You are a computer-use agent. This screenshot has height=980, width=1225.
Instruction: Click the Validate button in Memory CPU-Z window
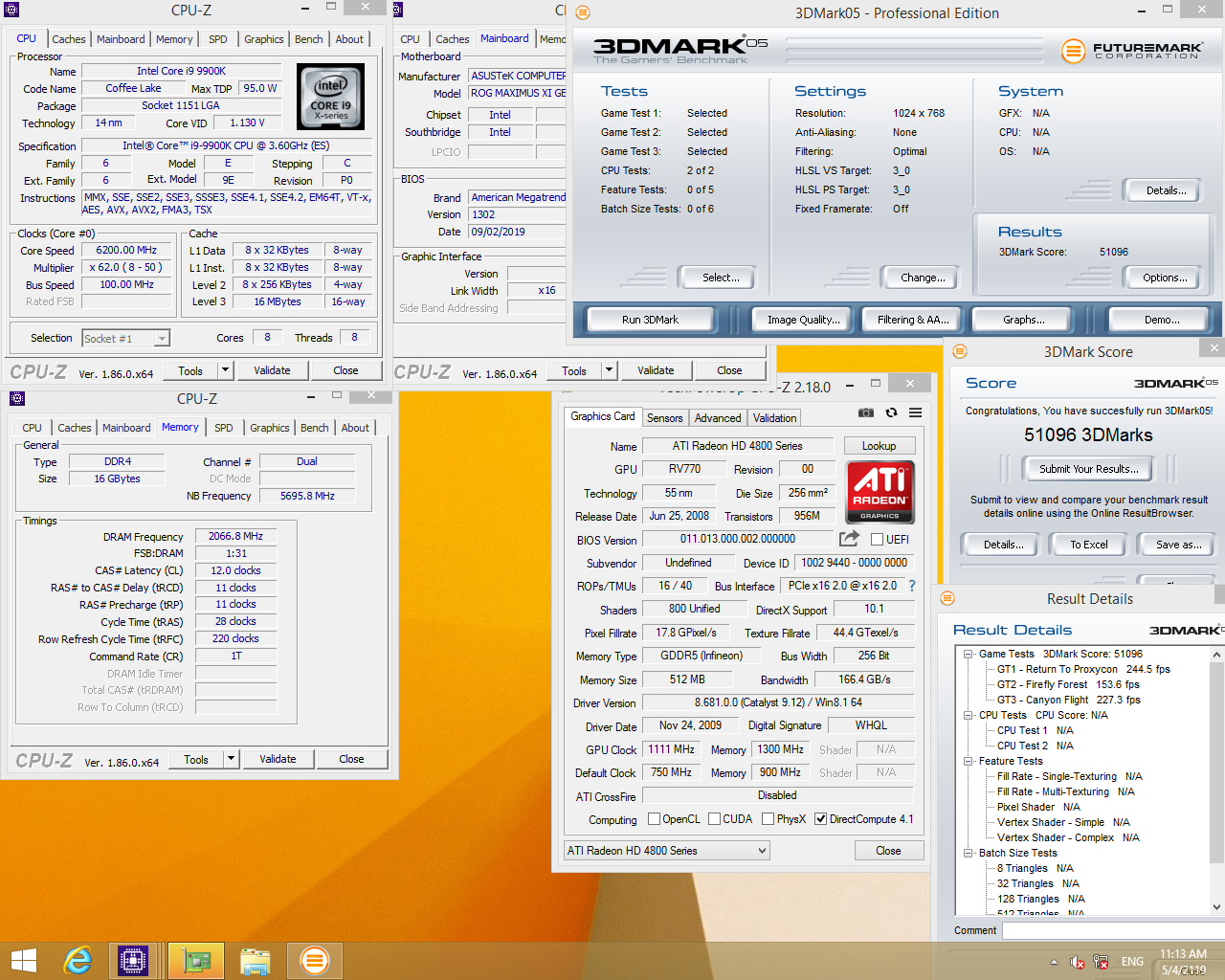point(278,759)
